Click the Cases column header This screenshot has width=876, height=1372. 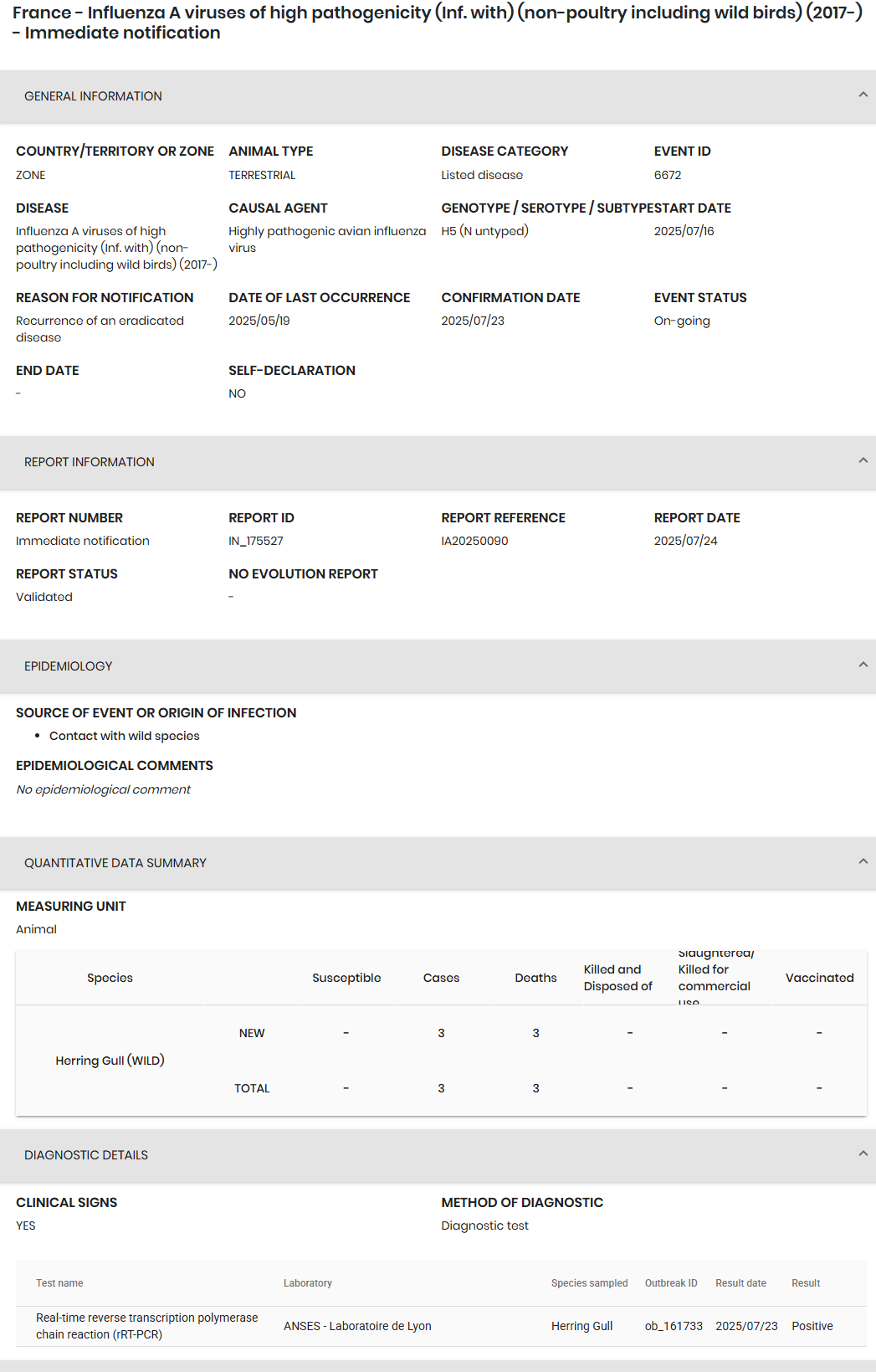[x=441, y=978]
